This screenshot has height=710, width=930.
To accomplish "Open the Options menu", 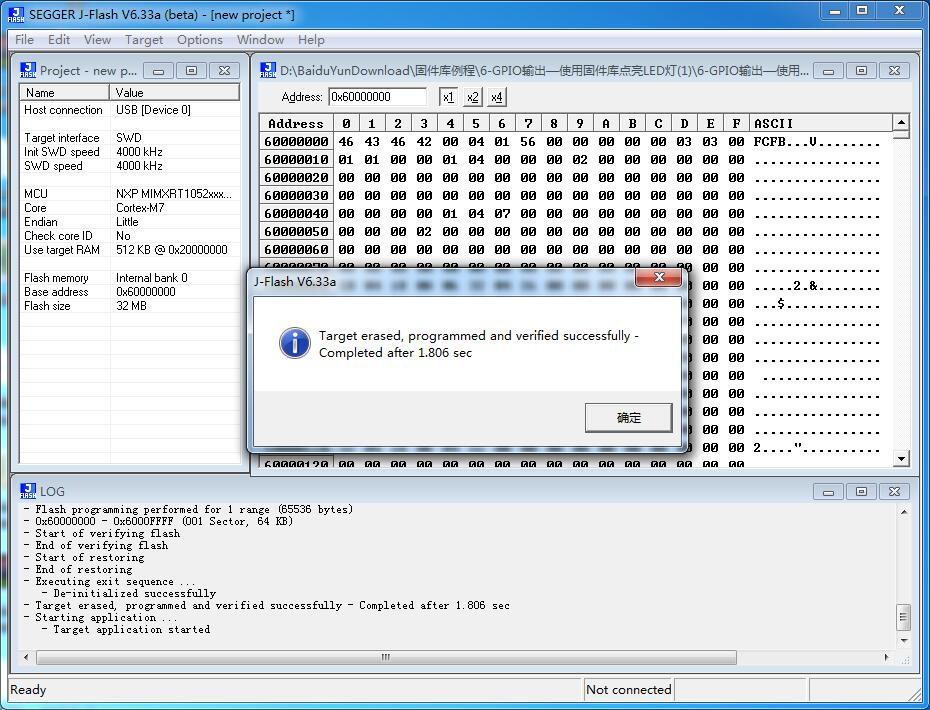I will [x=199, y=40].
